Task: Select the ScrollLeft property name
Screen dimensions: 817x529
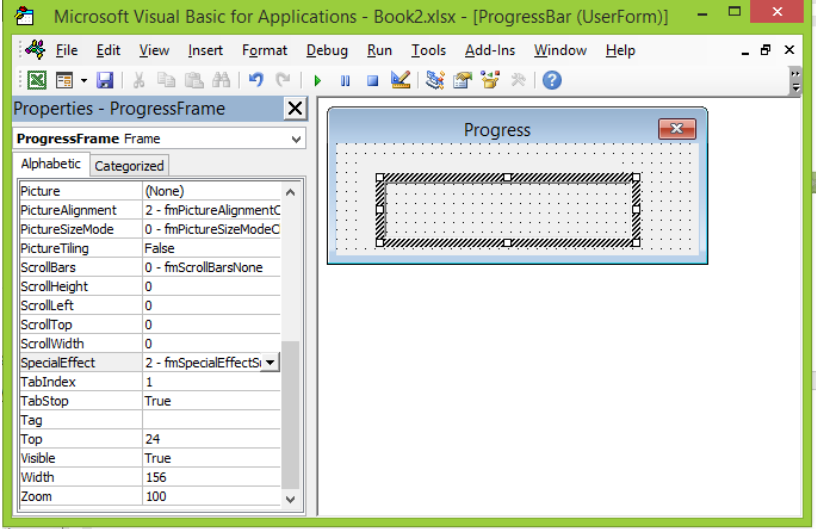Action: coord(80,305)
